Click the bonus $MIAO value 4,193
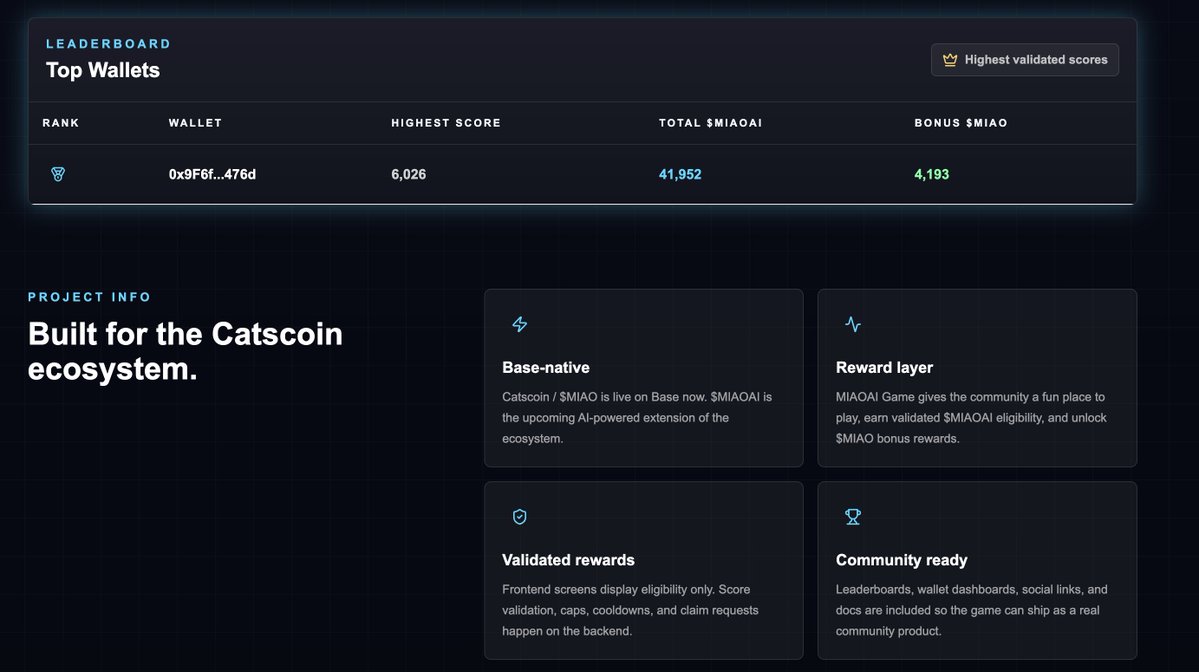 pyautogui.click(x=931, y=174)
